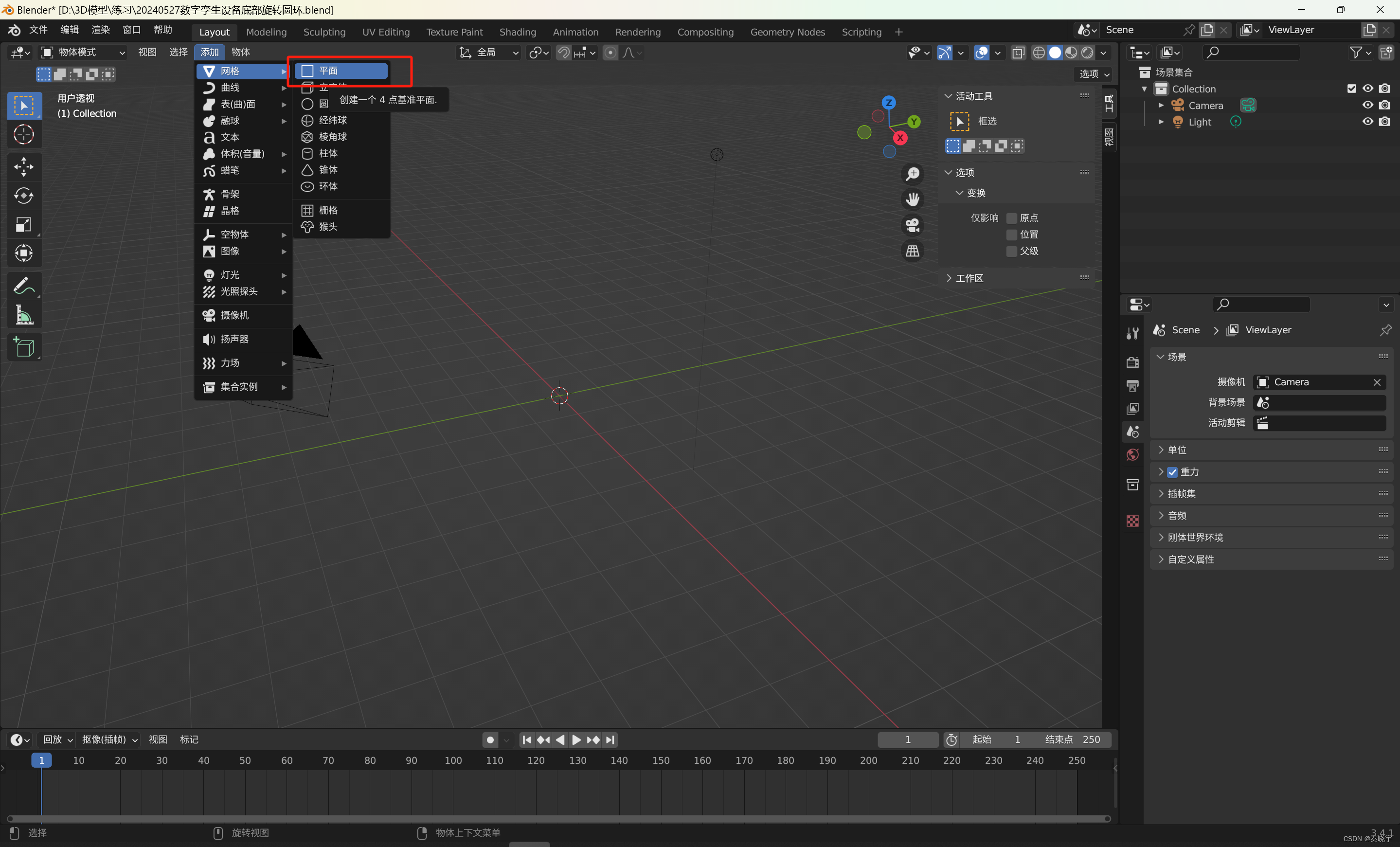This screenshot has height=847, width=1400.
Task: Click the outliner search field
Action: click(x=1251, y=52)
